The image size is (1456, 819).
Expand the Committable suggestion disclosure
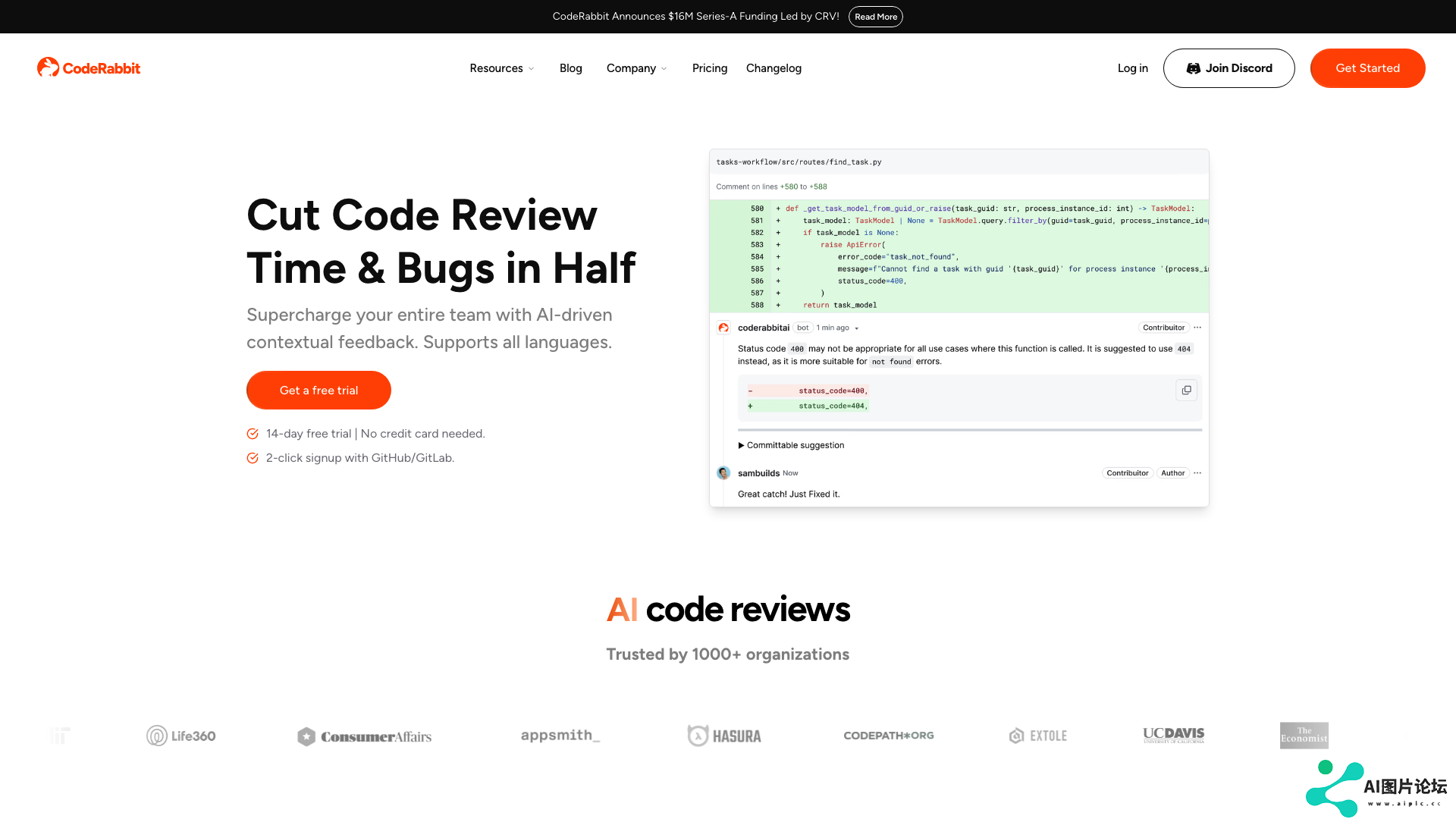[x=791, y=445]
